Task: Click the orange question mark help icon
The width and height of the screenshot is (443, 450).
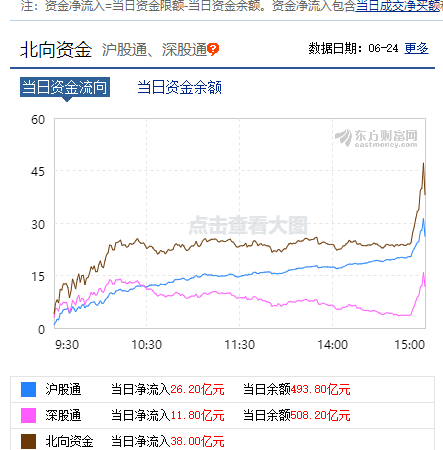Action: click(x=213, y=49)
